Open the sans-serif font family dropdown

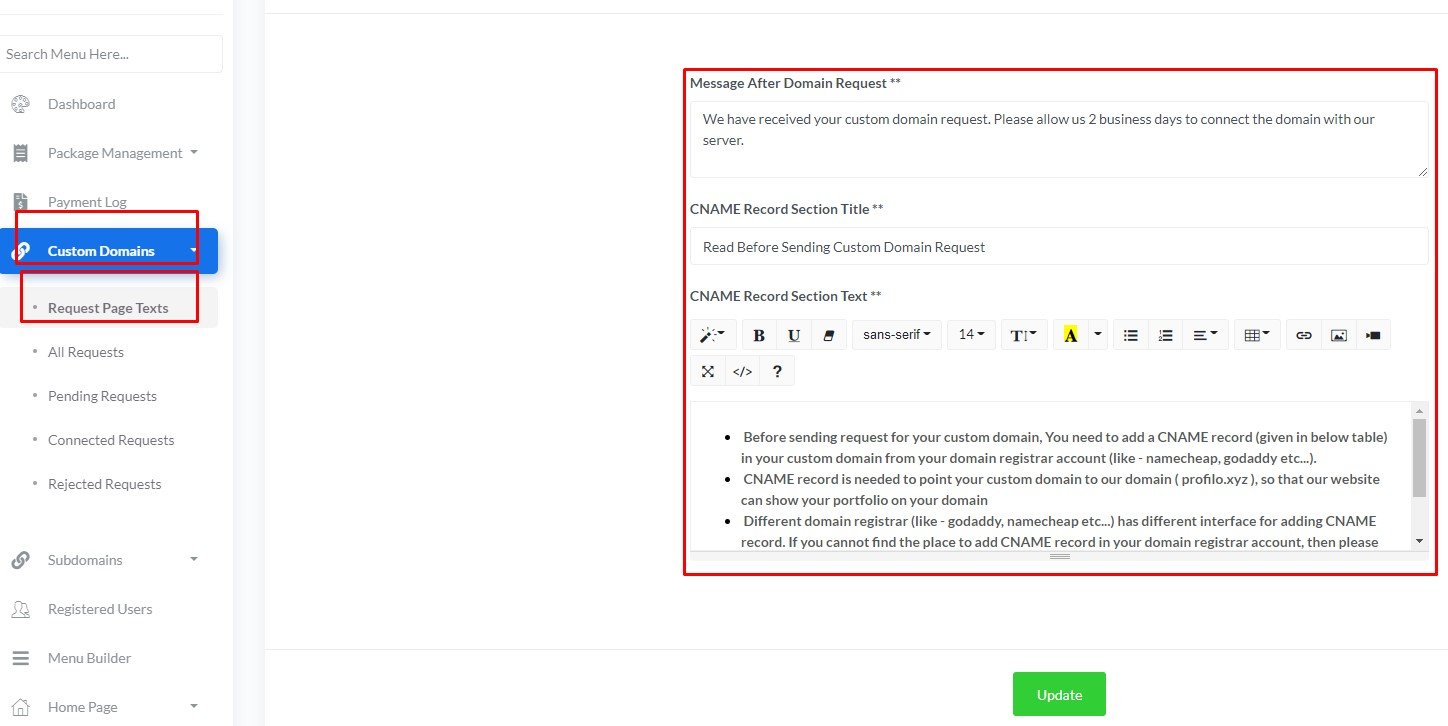coord(896,334)
